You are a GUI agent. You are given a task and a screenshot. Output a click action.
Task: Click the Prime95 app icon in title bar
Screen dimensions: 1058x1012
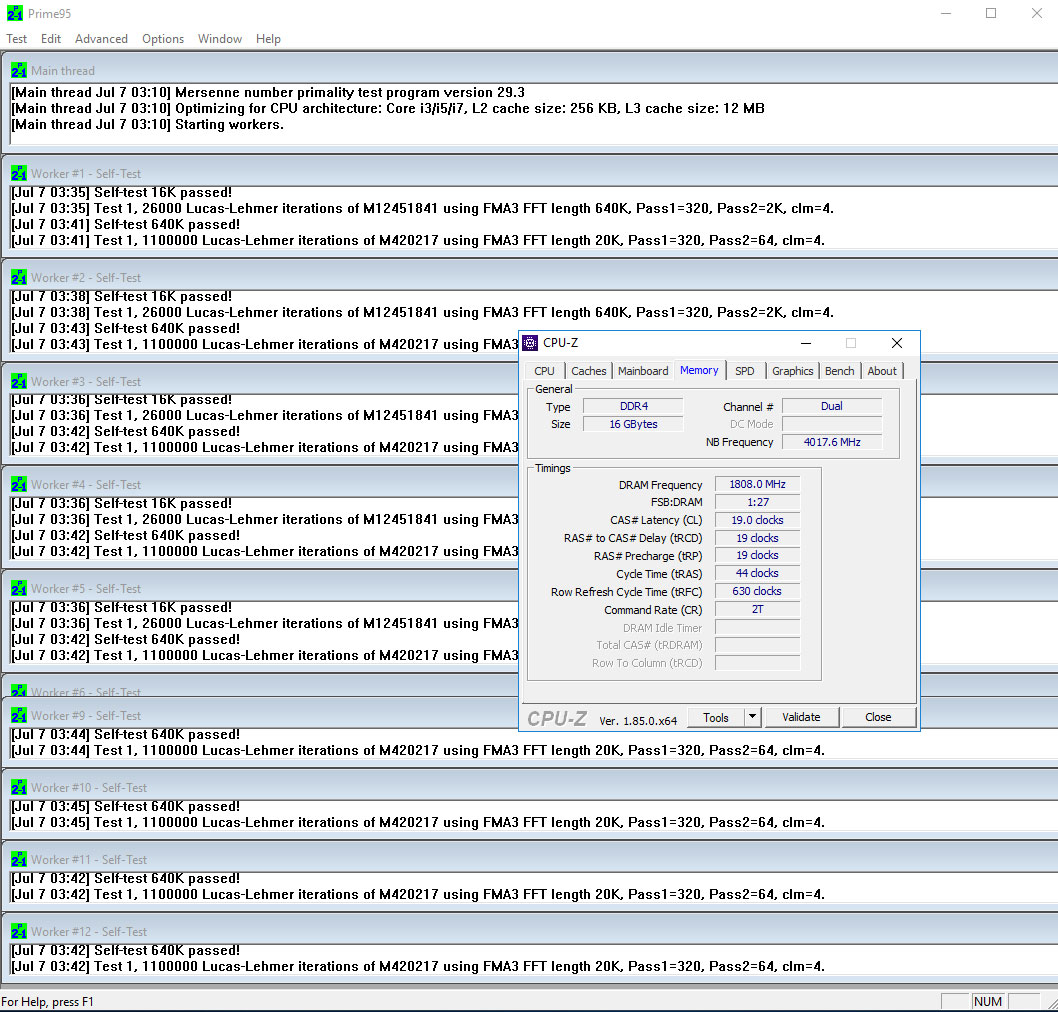tap(15, 13)
